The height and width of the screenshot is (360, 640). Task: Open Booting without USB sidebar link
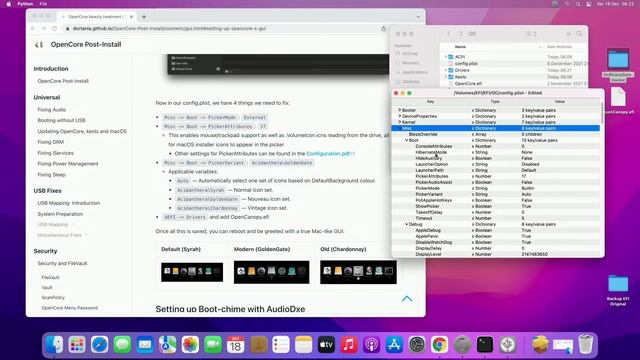pyautogui.click(x=62, y=120)
